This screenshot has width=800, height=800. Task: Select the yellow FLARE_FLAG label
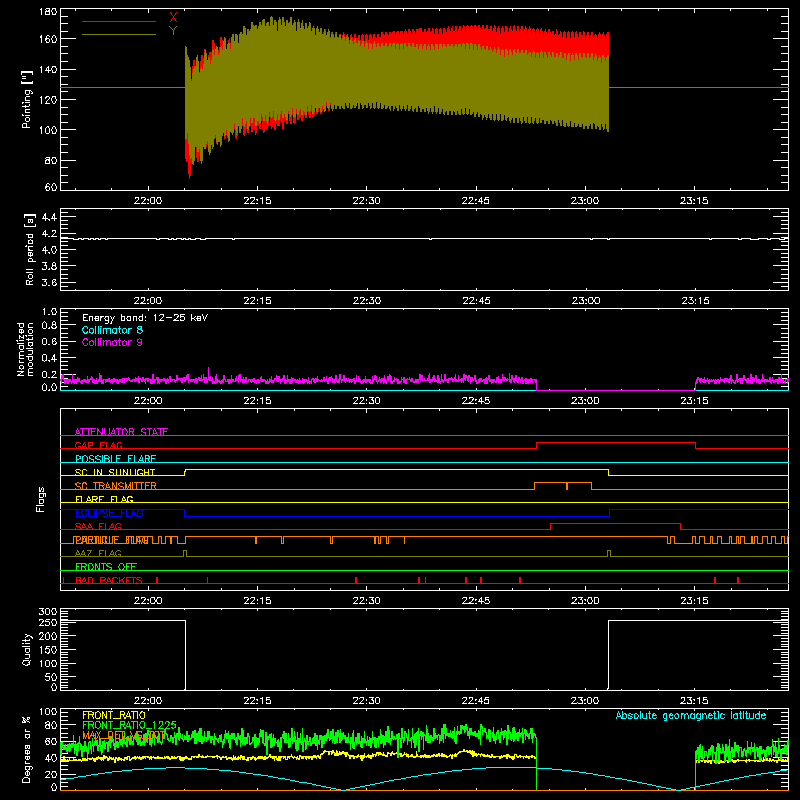[x=104, y=499]
